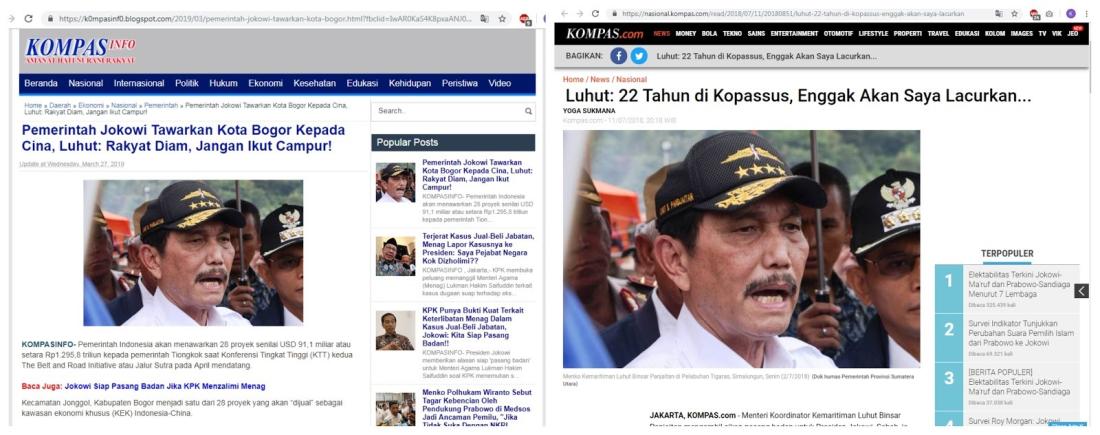Select OTOMOTIF in the Kompas.com top navigation

pos(838,34)
